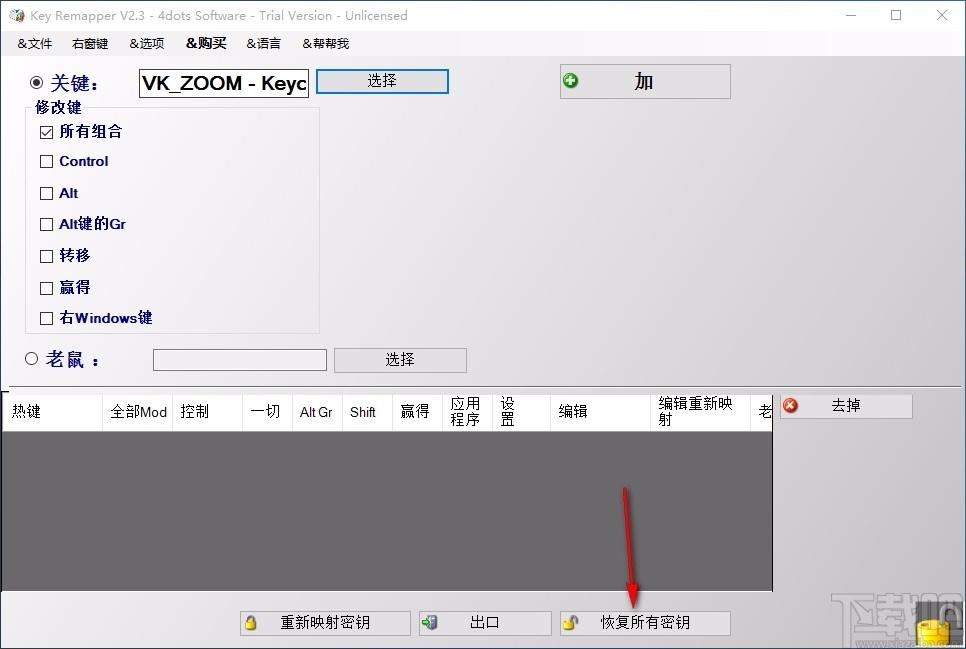Click the 加 add button
966x649 pixels.
tap(645, 81)
